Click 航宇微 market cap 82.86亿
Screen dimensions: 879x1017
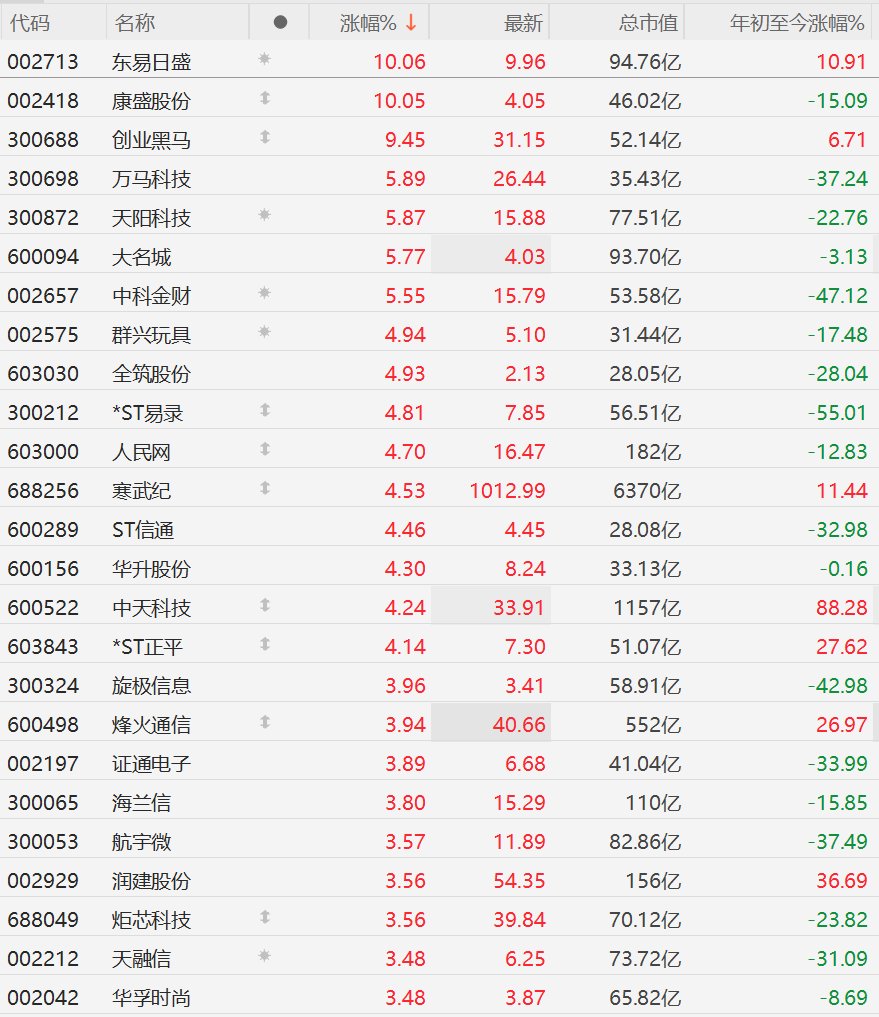645,841
